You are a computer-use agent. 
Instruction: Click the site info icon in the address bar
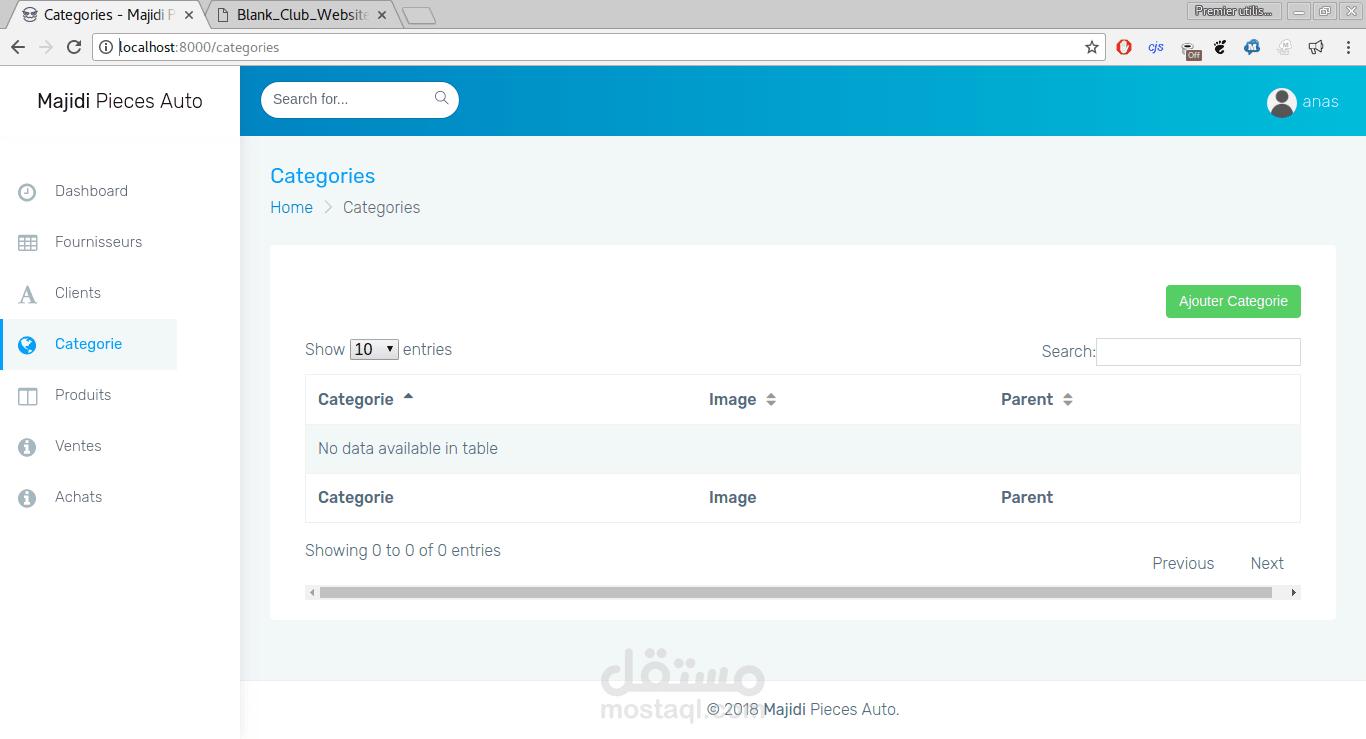pos(106,47)
